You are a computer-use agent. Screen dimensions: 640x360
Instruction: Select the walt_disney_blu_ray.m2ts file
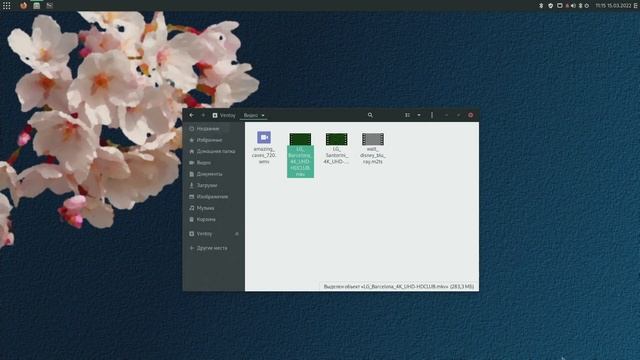(x=373, y=148)
